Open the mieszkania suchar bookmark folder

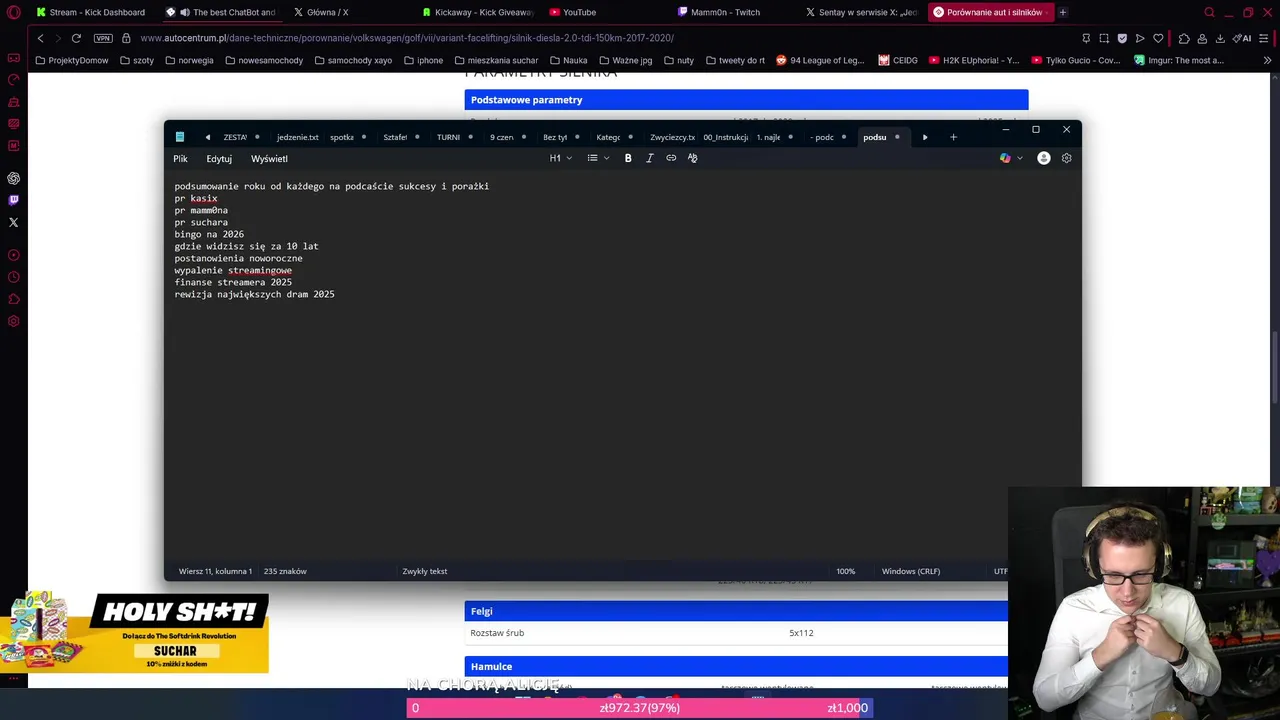pos(495,60)
